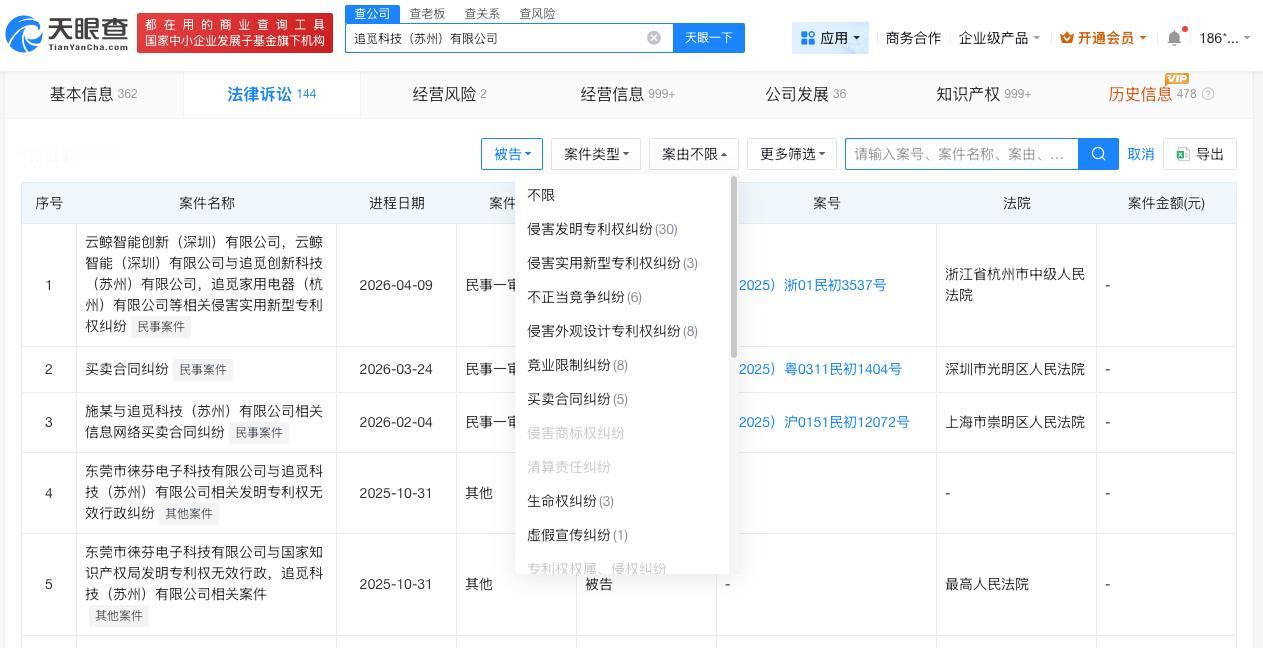Click the 导出 export button
This screenshot has width=1263, height=648.
pos(1200,154)
